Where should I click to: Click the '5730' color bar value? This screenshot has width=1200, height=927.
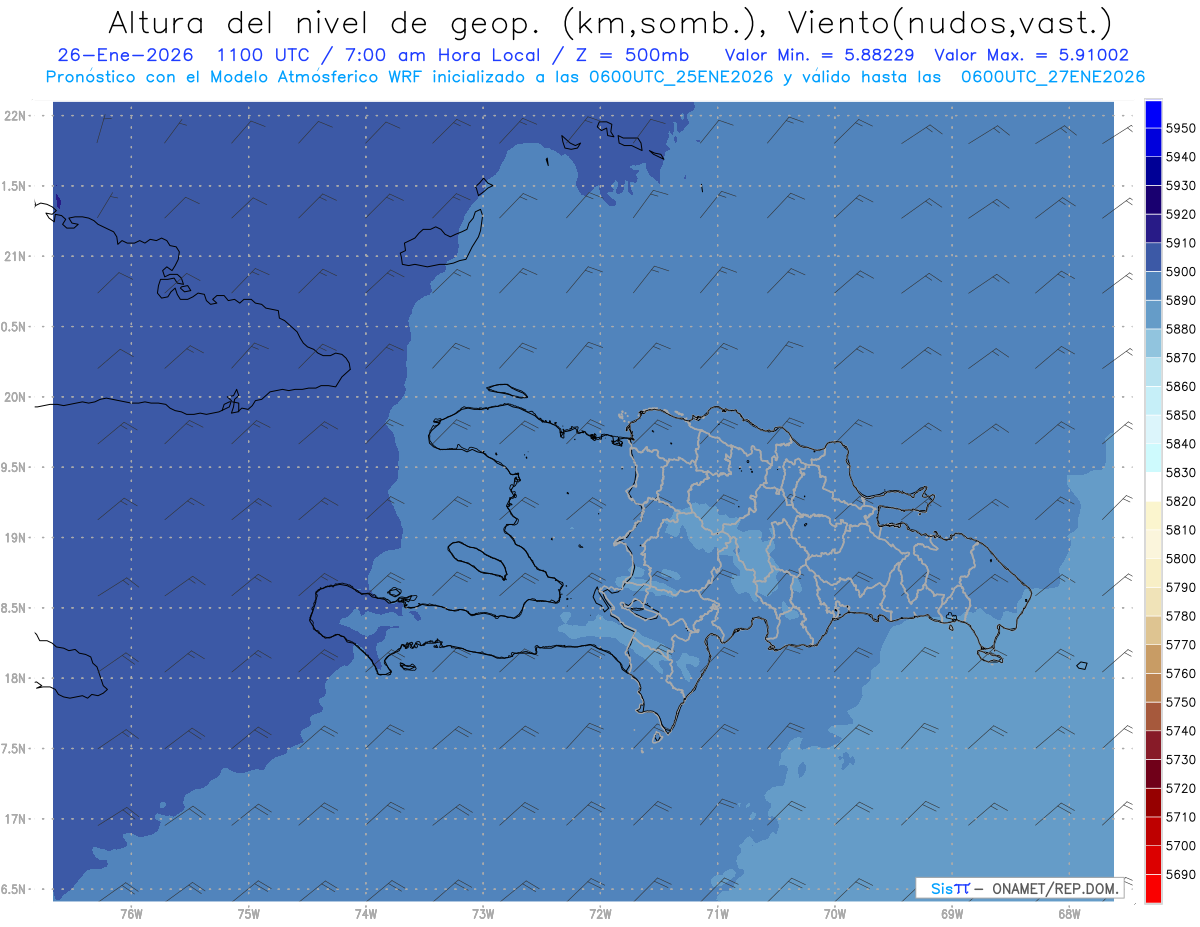1181,759
